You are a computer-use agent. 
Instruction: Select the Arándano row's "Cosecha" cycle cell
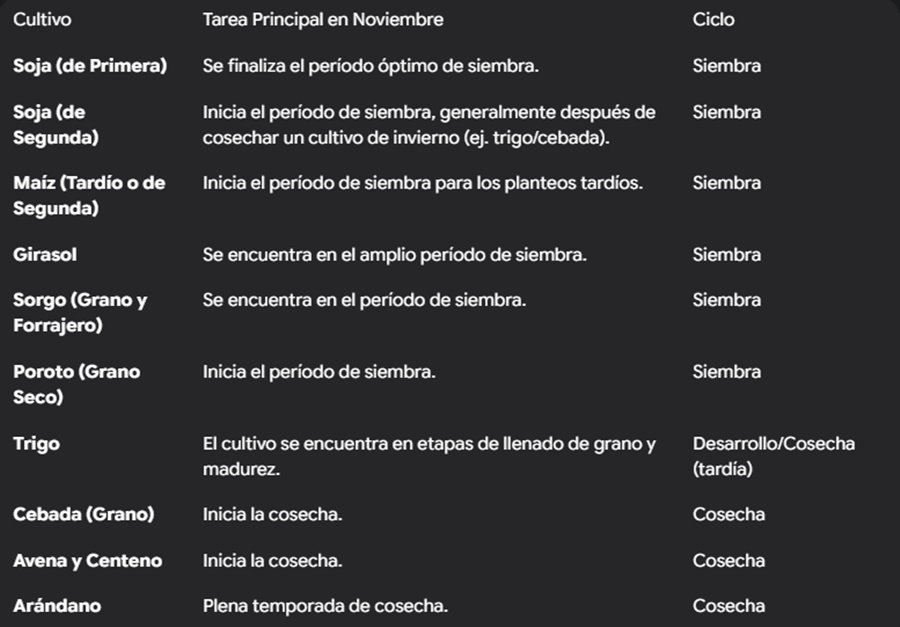(x=728, y=606)
